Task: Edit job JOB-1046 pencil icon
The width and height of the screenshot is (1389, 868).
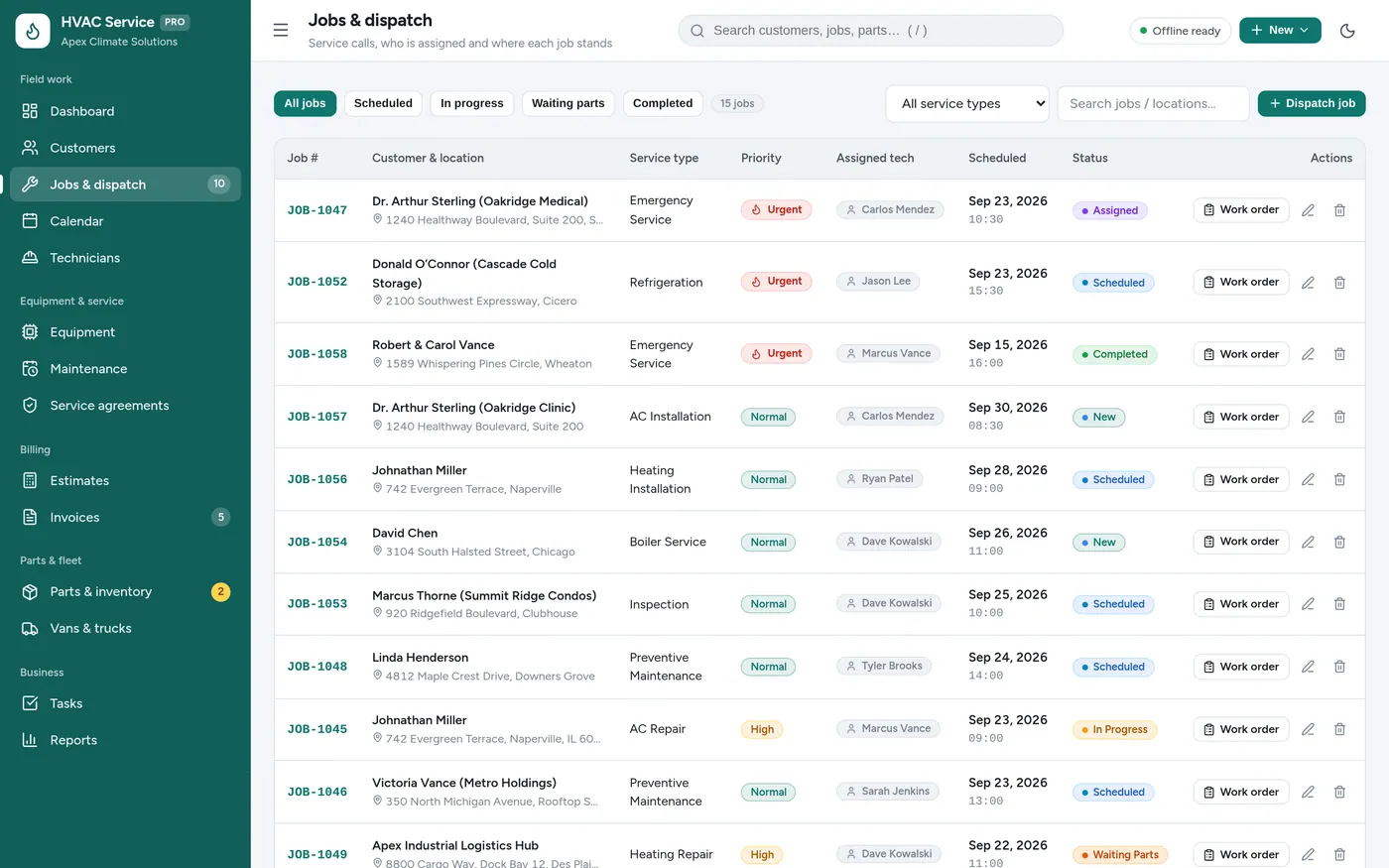Action: click(1308, 792)
